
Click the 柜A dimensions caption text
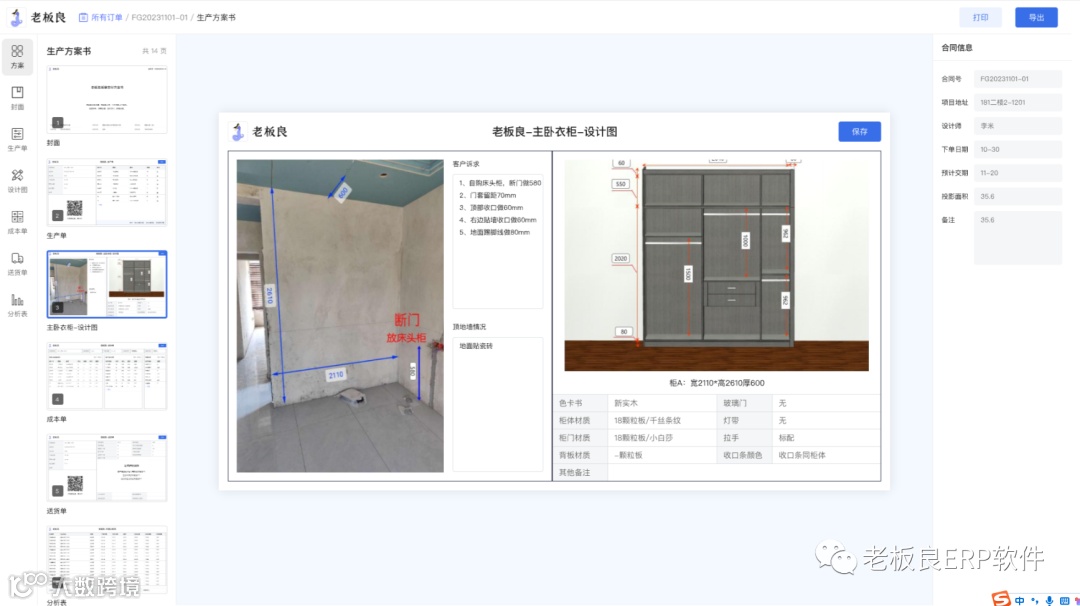click(716, 383)
